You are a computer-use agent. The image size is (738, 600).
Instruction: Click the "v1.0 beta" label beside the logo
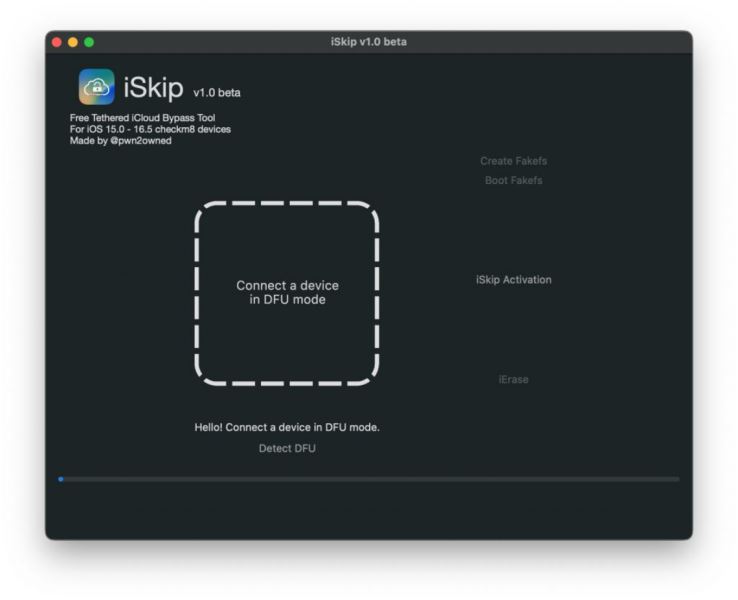coord(217,93)
